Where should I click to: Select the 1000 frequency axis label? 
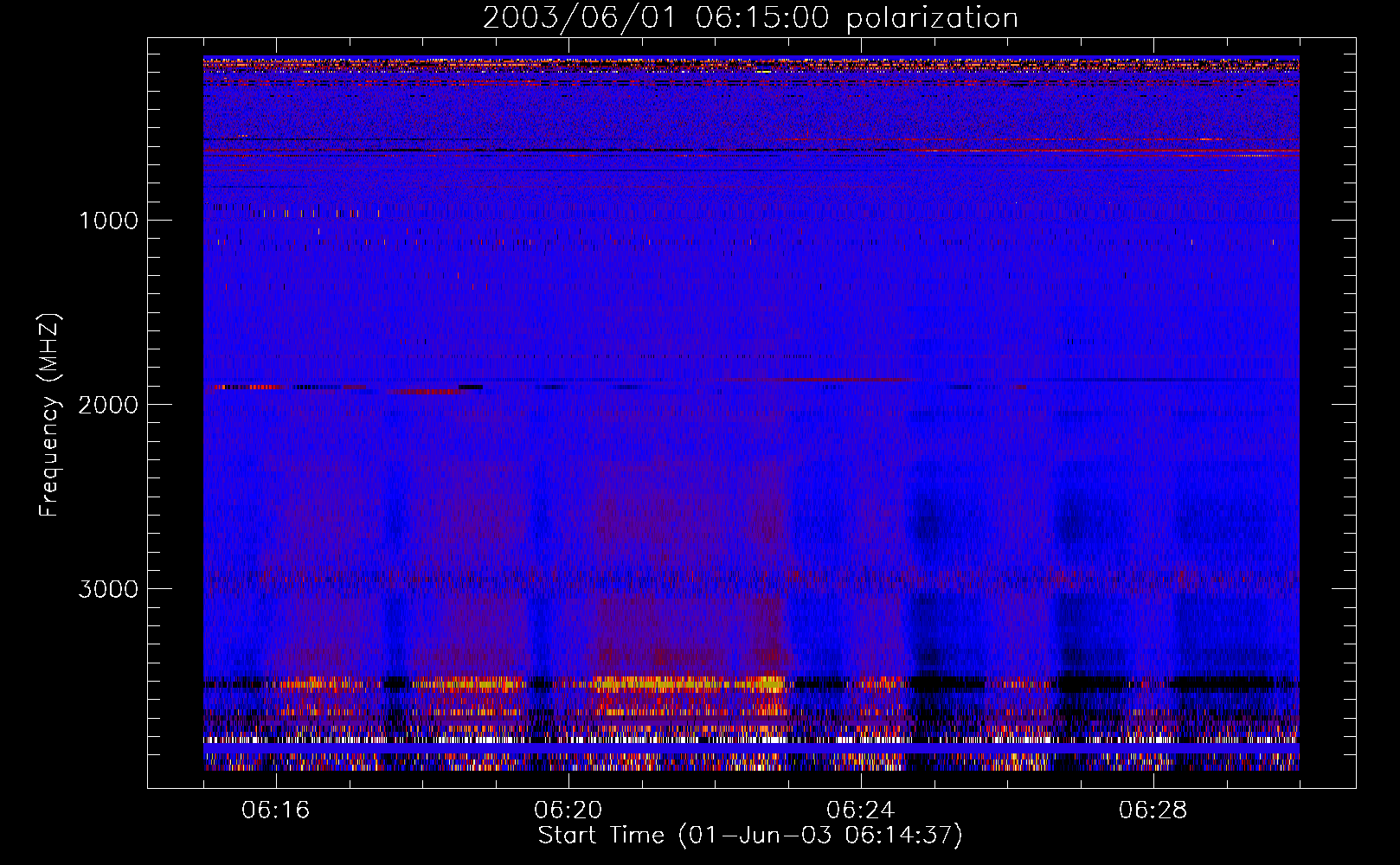(x=108, y=221)
